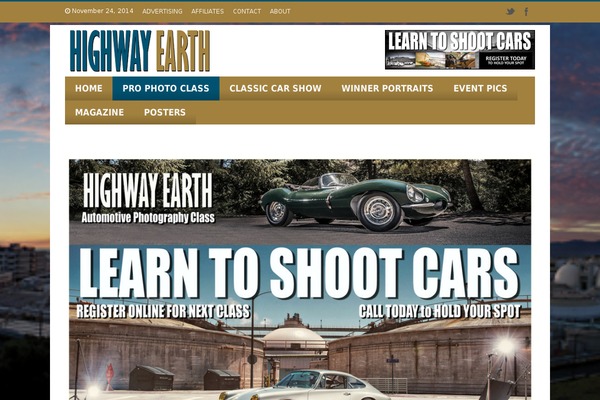Viewport: 600px width, 400px height.
Task: Go to the Posters menu item
Action: 165,113
